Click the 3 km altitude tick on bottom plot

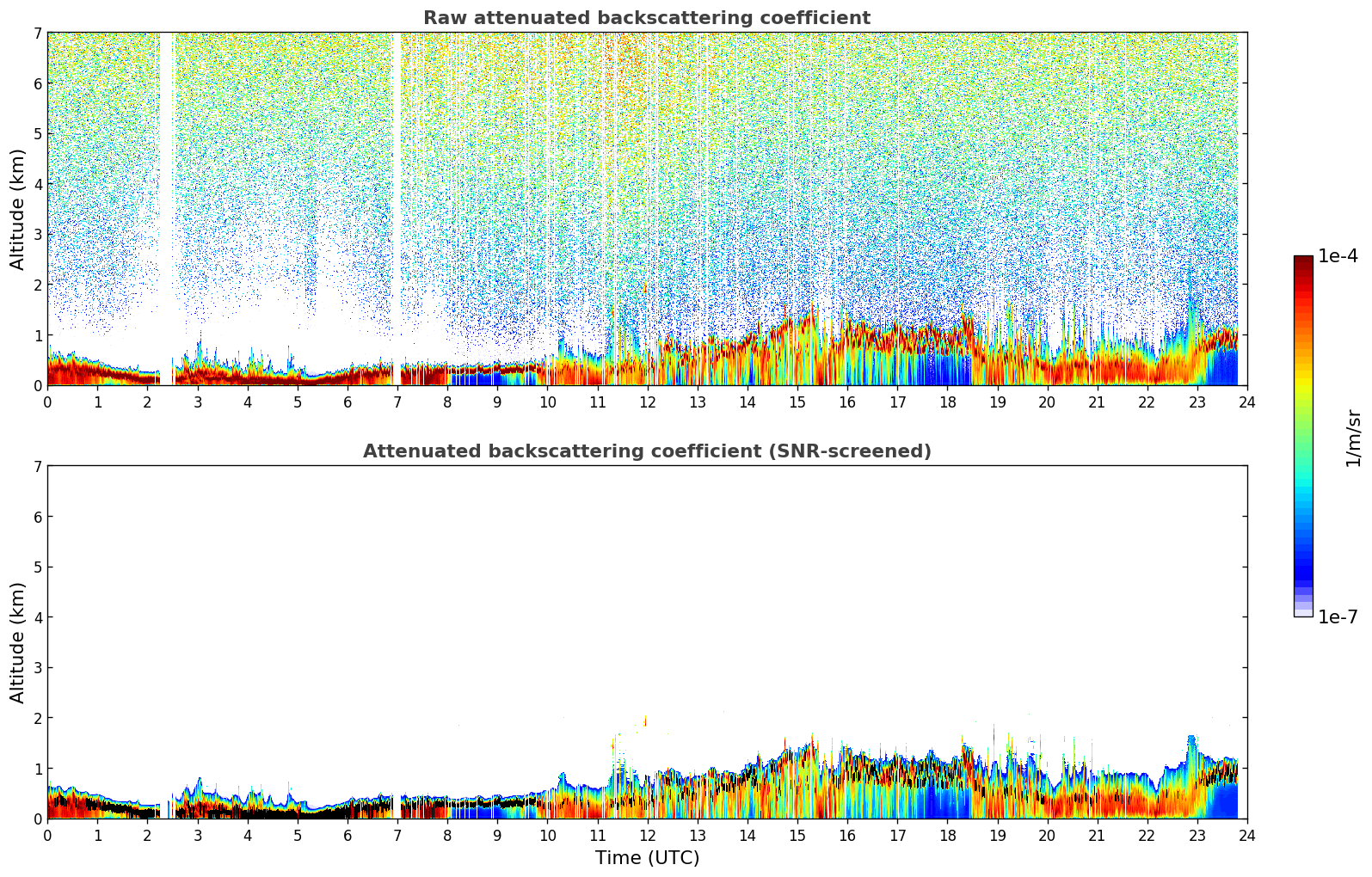(37, 668)
